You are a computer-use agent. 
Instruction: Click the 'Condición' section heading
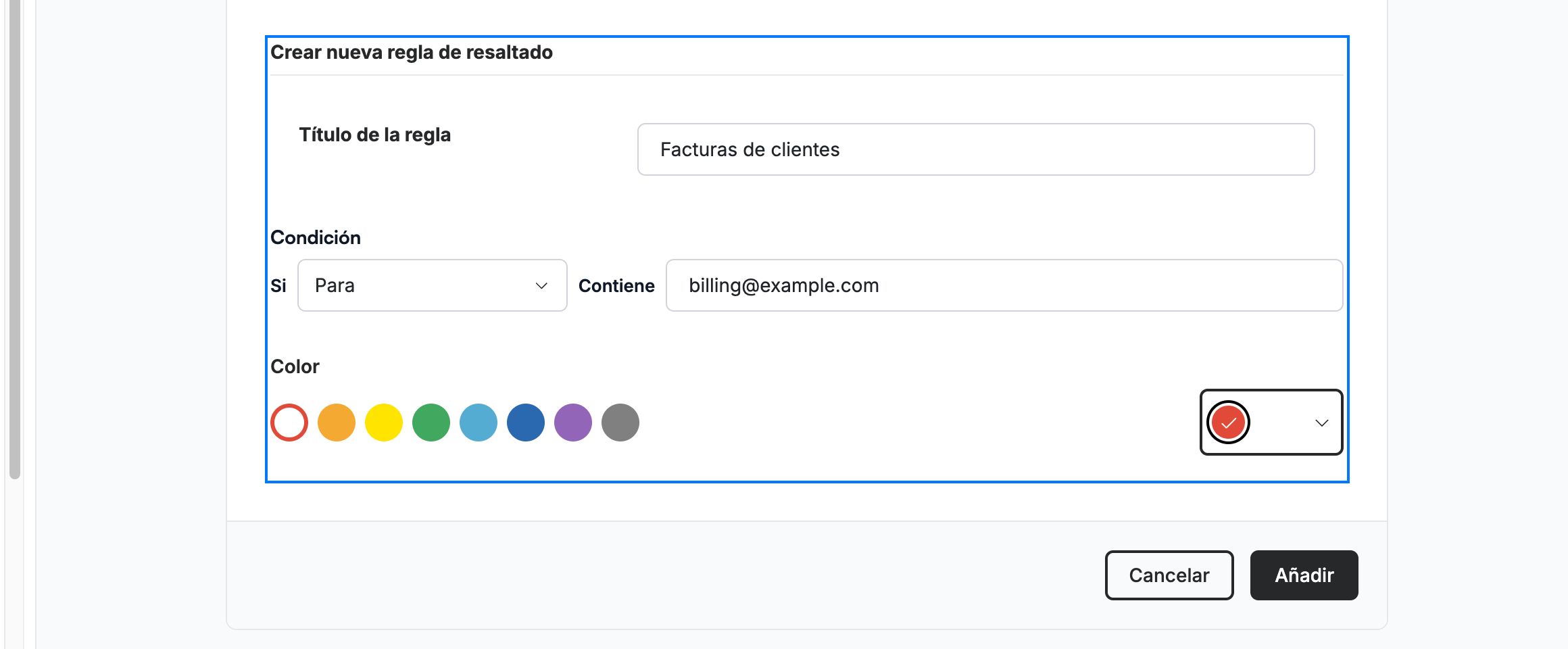tap(316, 237)
